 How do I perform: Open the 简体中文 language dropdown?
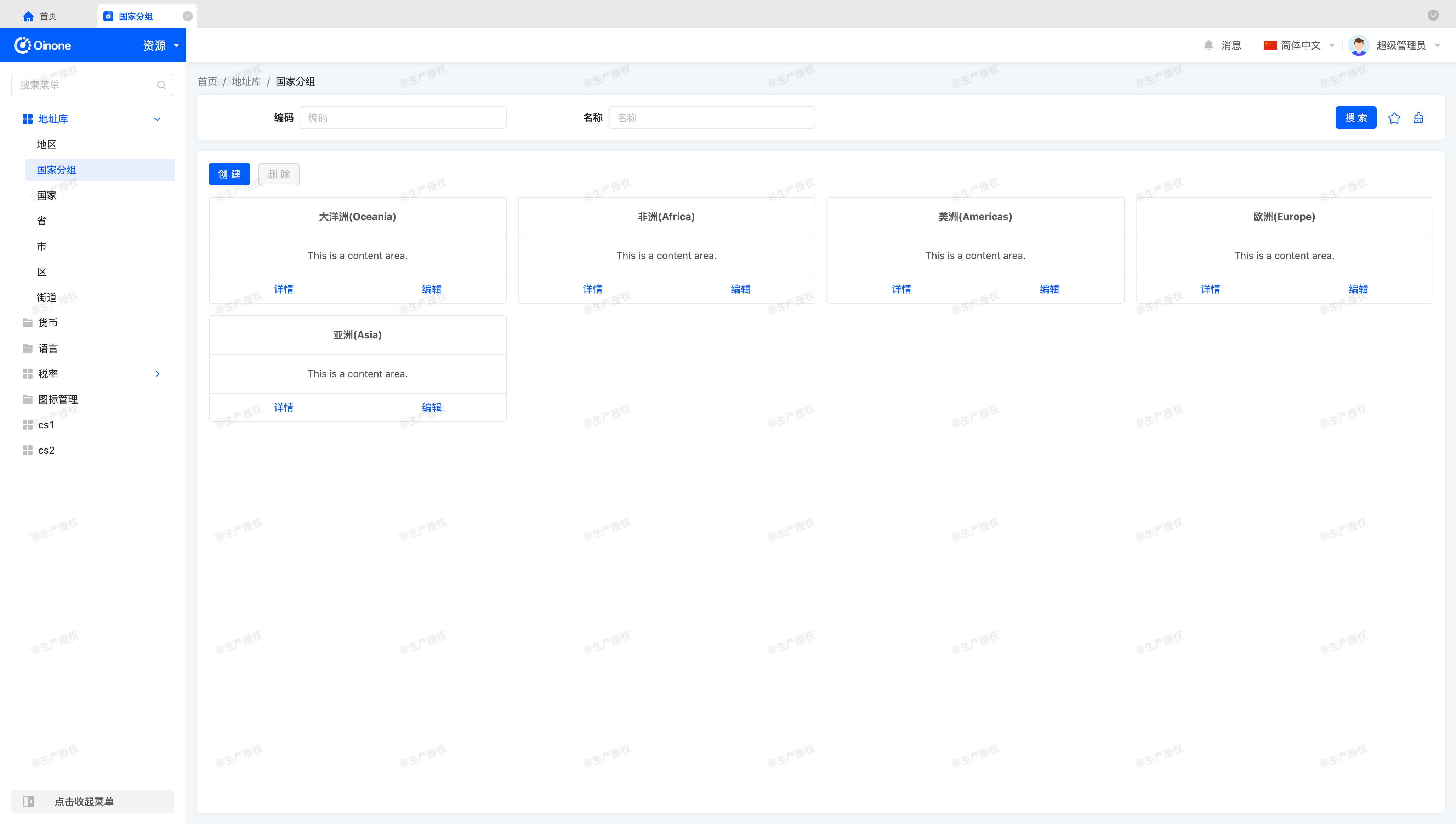[x=1300, y=45]
